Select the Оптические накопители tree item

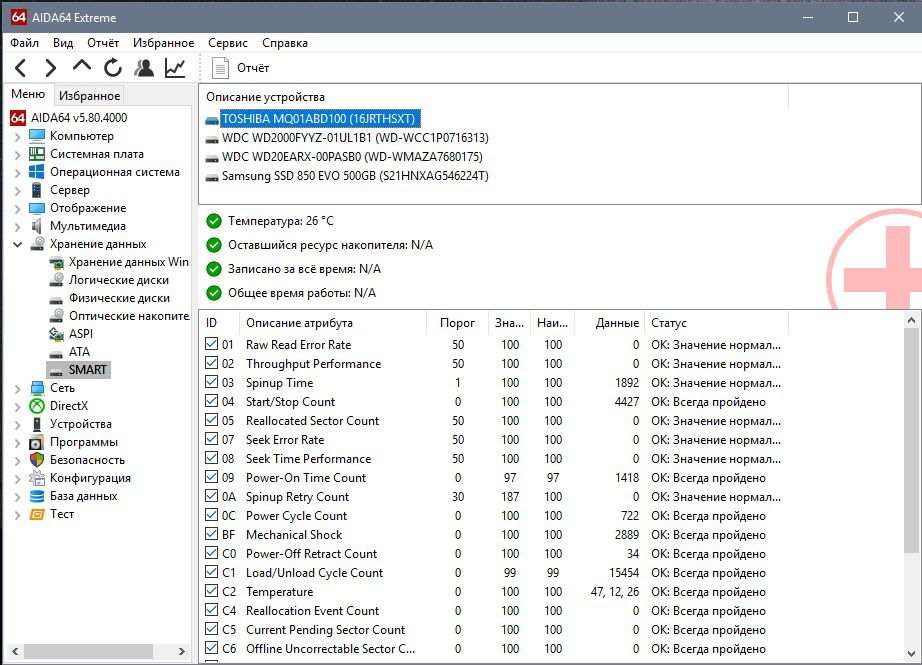129,316
